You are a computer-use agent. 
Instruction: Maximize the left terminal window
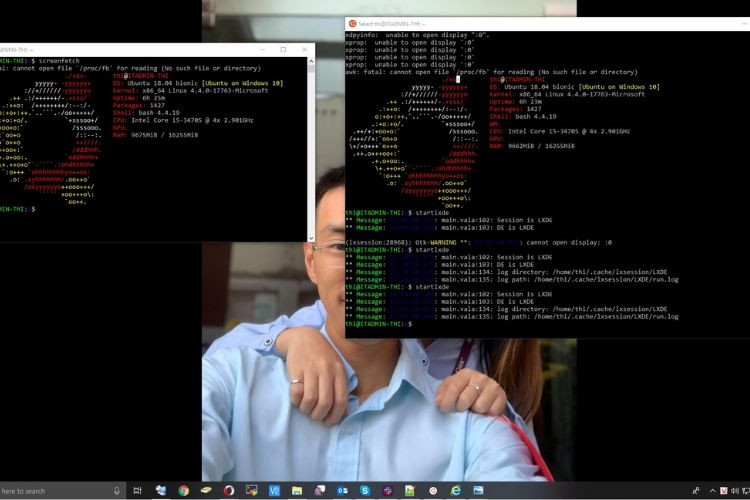pos(283,50)
